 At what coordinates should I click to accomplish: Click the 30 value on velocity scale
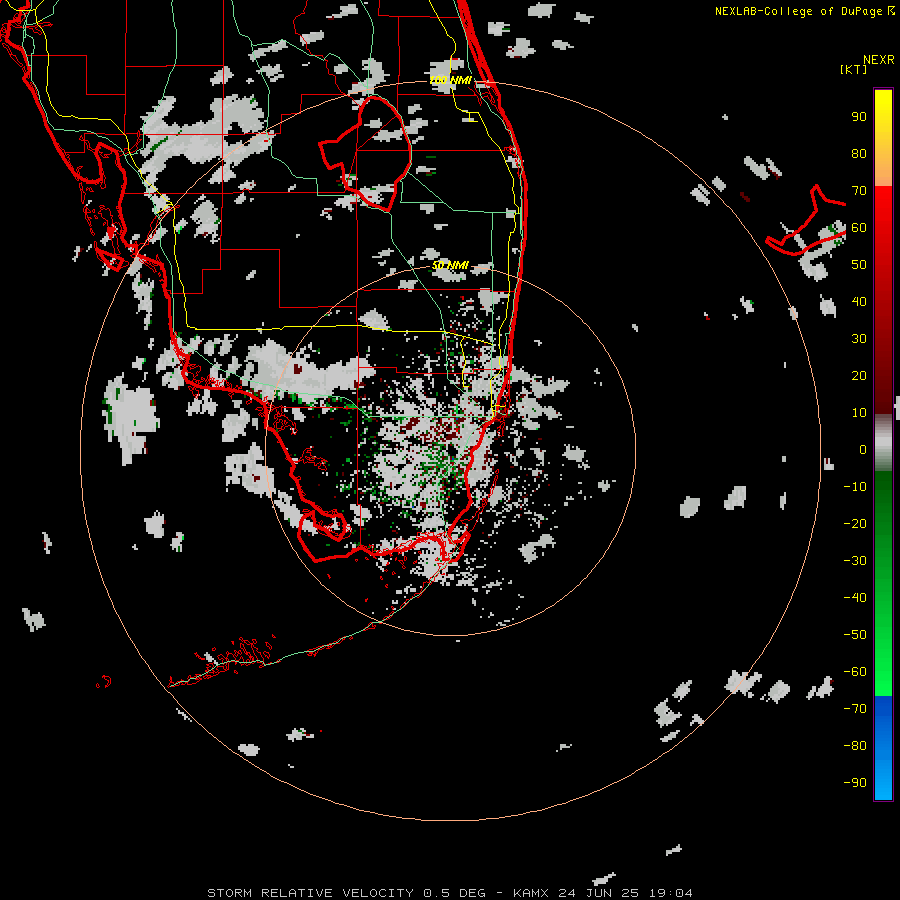859,339
